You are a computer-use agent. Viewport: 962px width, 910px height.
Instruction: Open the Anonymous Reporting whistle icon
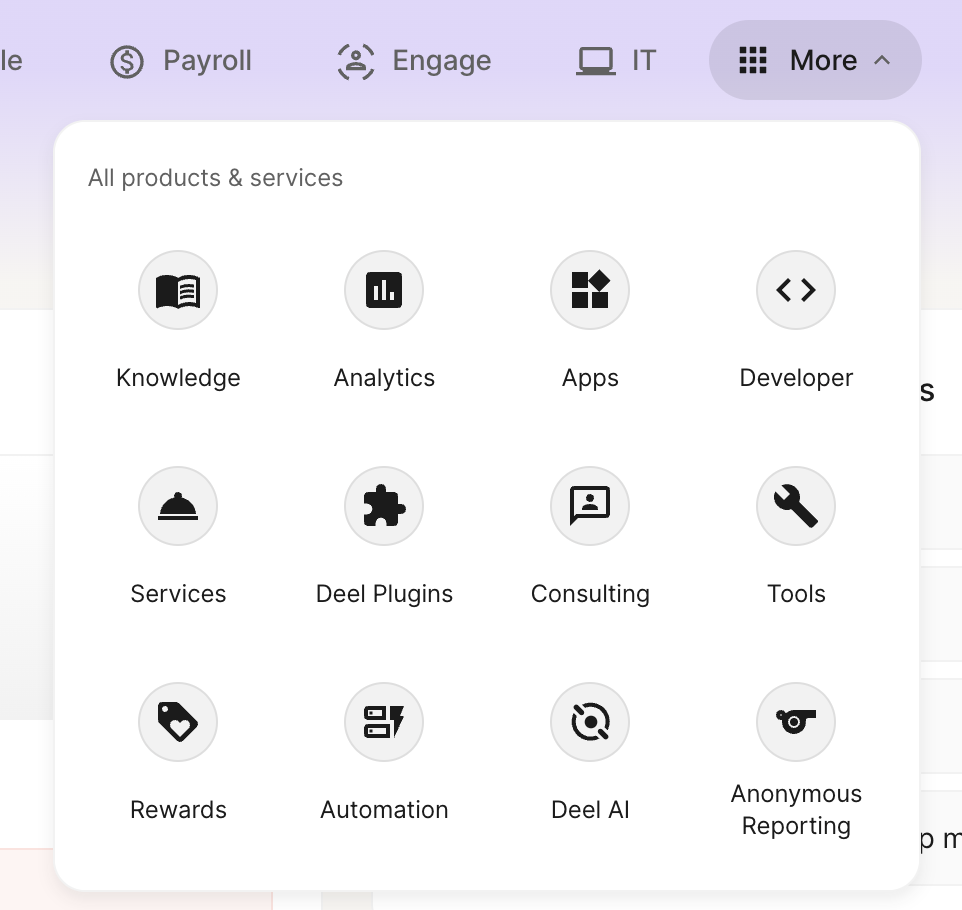pyautogui.click(x=796, y=722)
